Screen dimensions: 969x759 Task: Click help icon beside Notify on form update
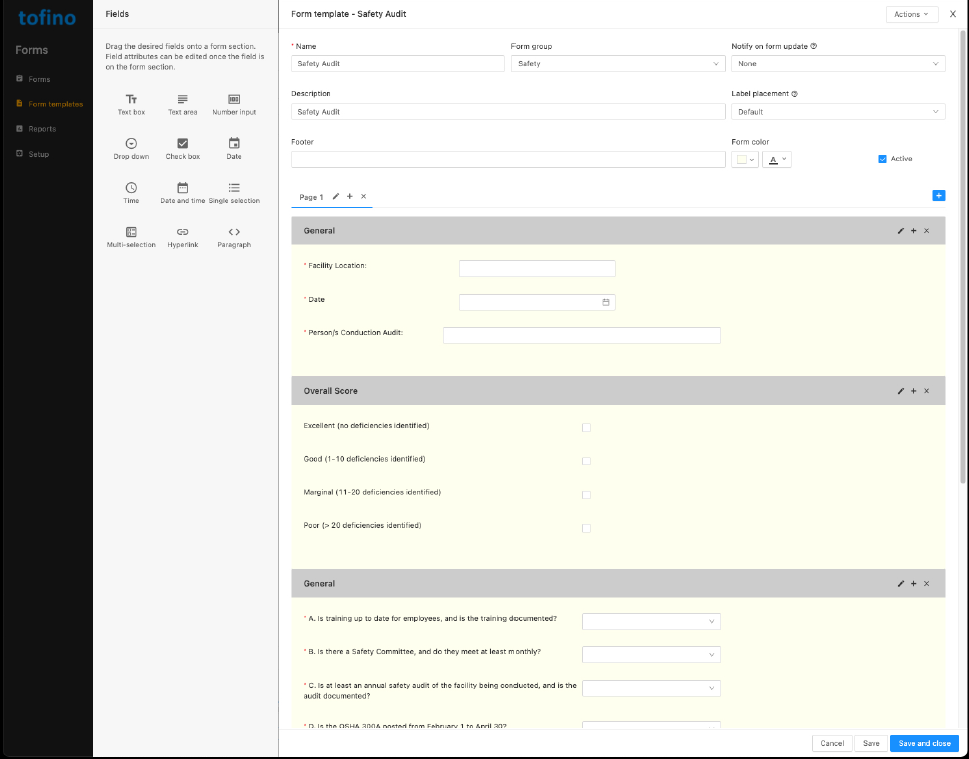(813, 46)
